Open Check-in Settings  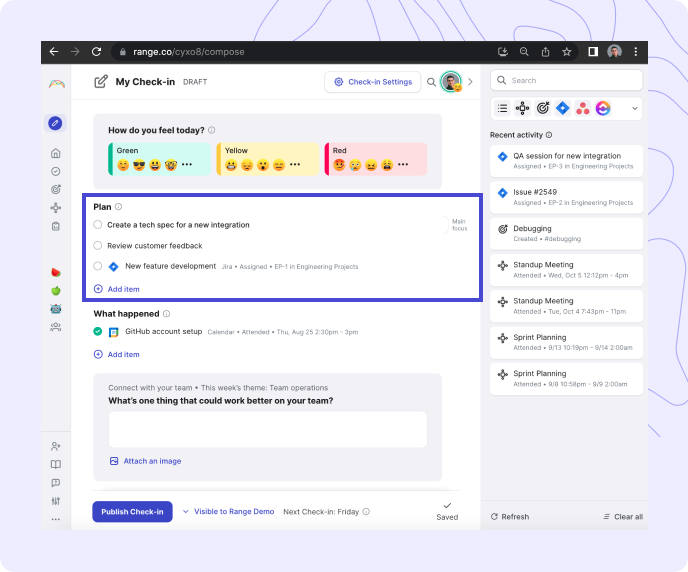[x=373, y=82]
